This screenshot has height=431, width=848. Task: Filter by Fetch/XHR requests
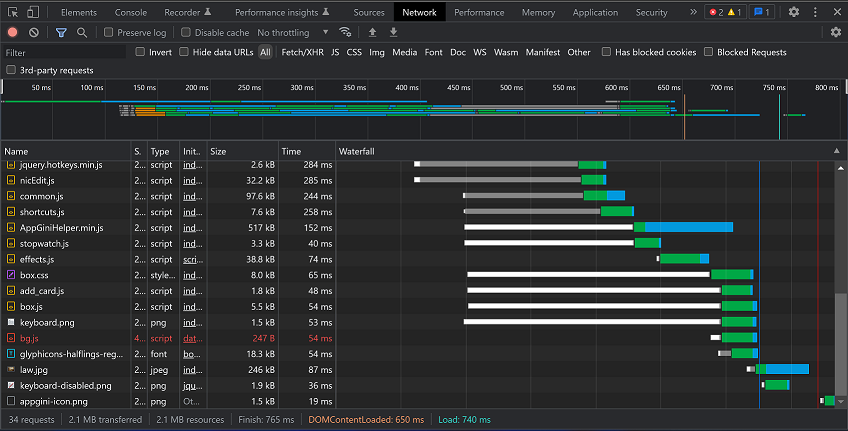302,52
